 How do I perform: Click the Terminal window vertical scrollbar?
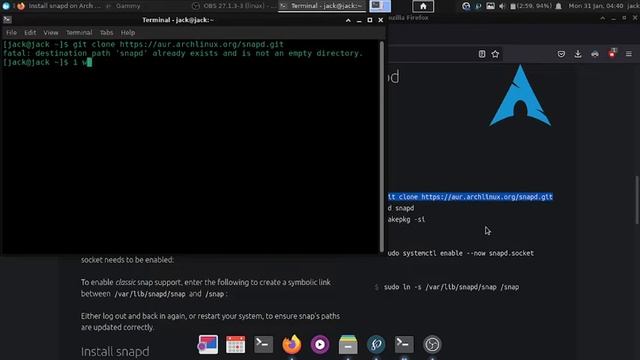tap(382, 146)
